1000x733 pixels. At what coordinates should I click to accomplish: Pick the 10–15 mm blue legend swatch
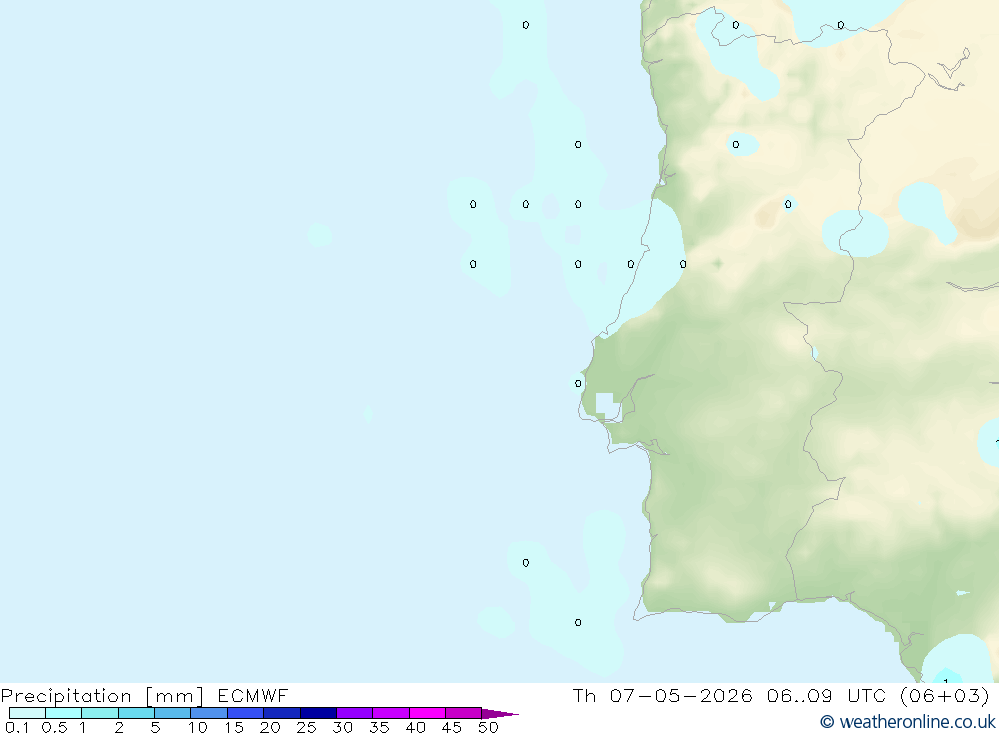(x=209, y=713)
